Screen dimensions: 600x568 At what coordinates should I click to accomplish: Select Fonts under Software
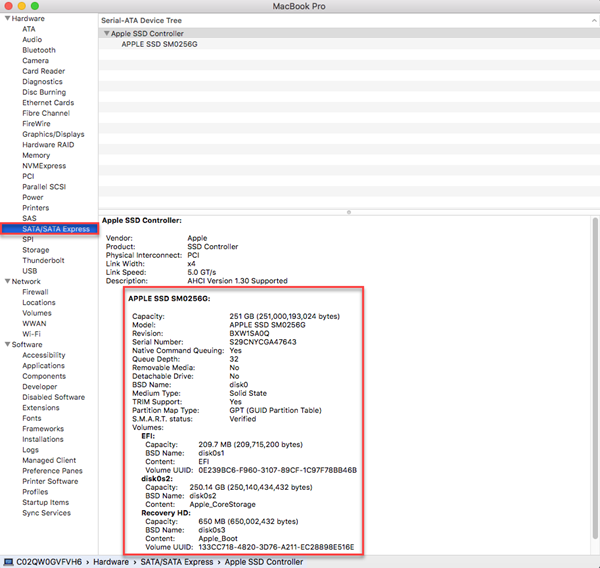(32, 418)
